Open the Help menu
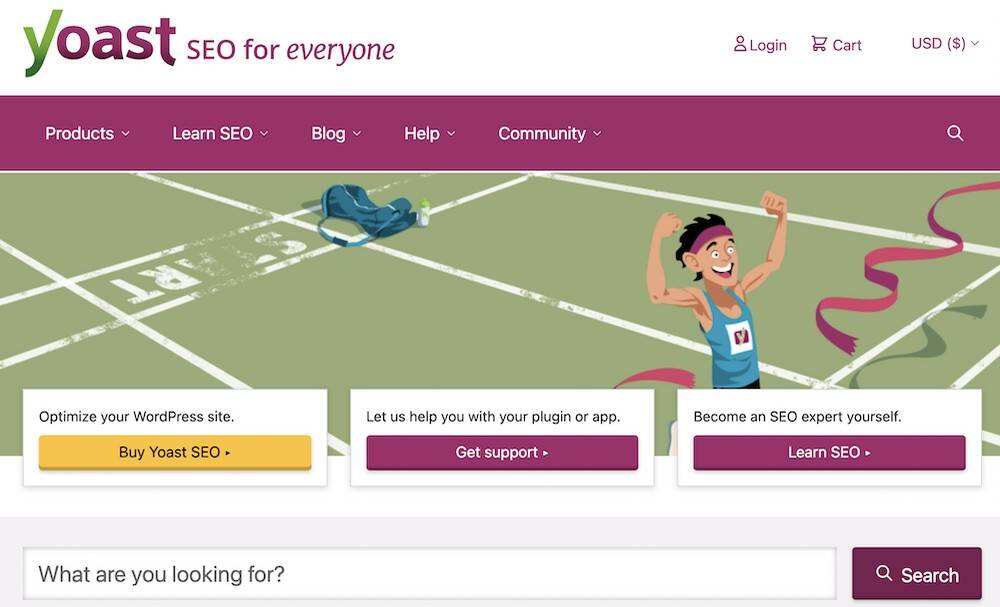The image size is (1000, 607). tap(429, 133)
